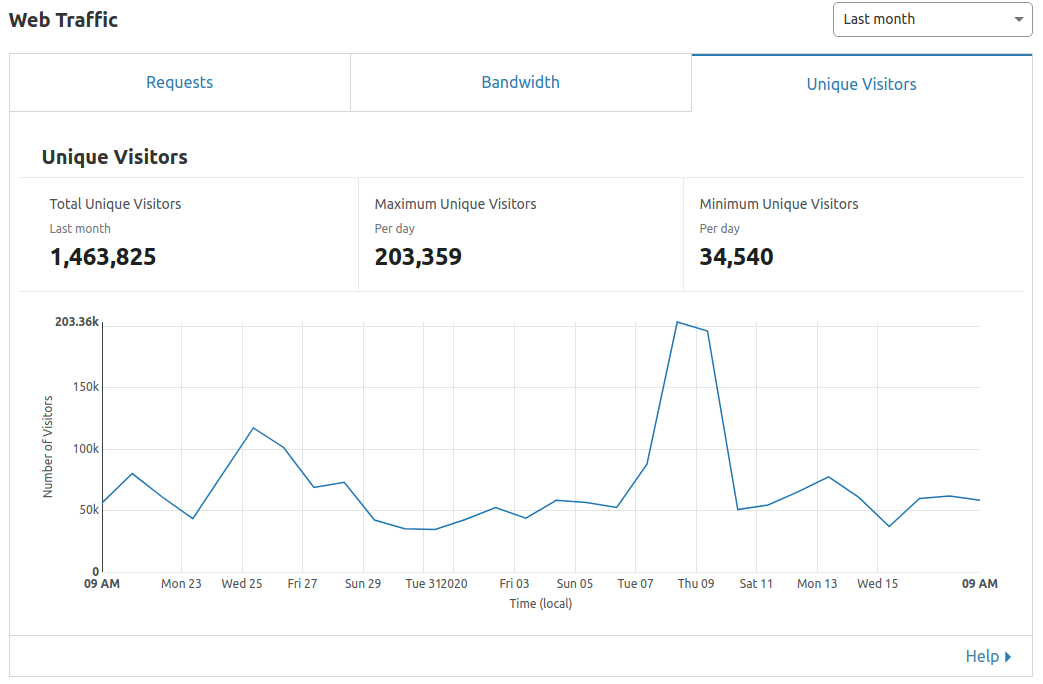1043x684 pixels.
Task: Click the 50k y-axis label
Action: pyautogui.click(x=89, y=510)
